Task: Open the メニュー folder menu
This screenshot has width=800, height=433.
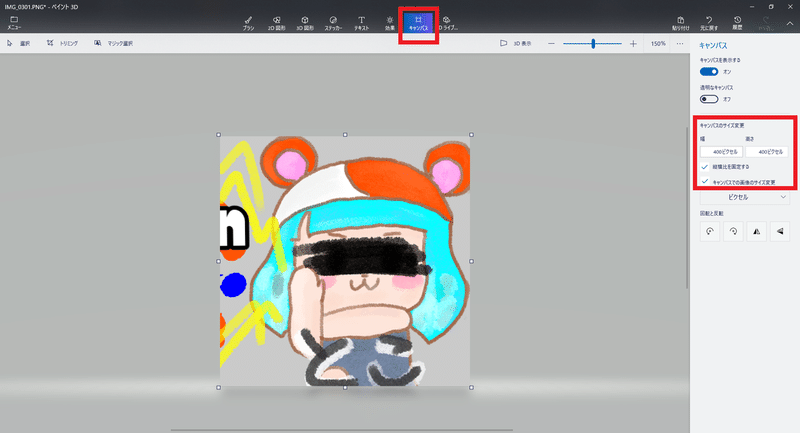Action: pyautogui.click(x=14, y=23)
